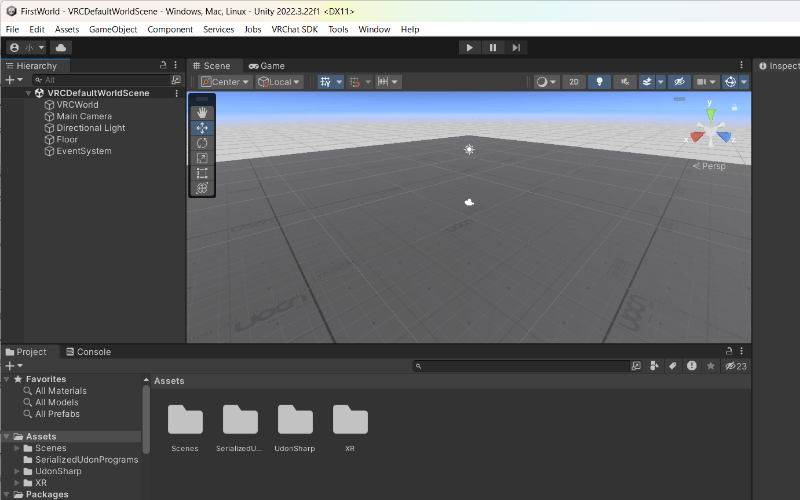Toggle grid visibility in scene
Screen dimensions: 800x500
coord(326,82)
